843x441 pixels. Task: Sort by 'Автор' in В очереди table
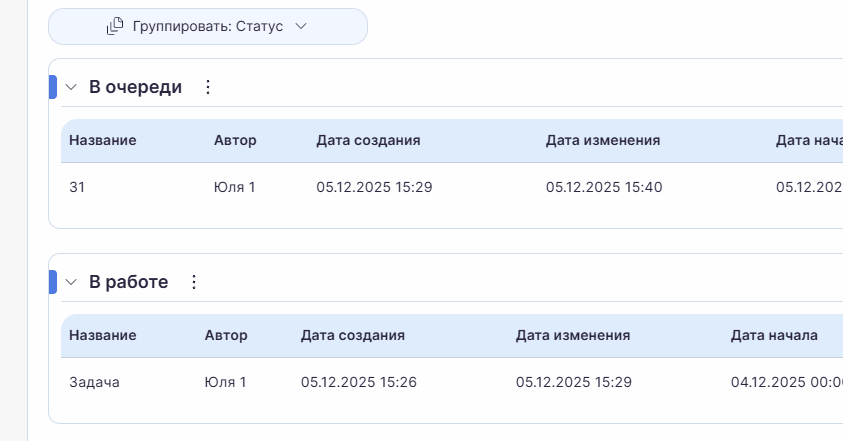(235, 140)
